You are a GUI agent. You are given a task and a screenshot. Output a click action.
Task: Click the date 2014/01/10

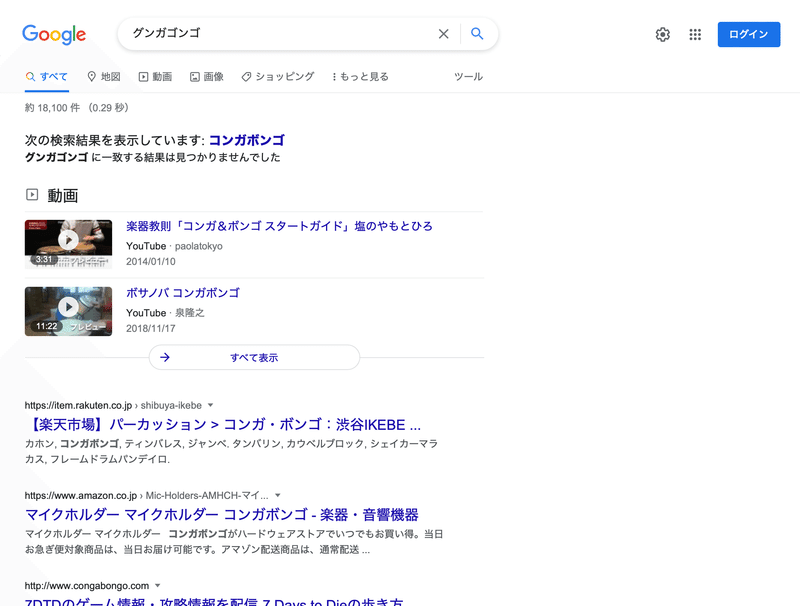151,261
